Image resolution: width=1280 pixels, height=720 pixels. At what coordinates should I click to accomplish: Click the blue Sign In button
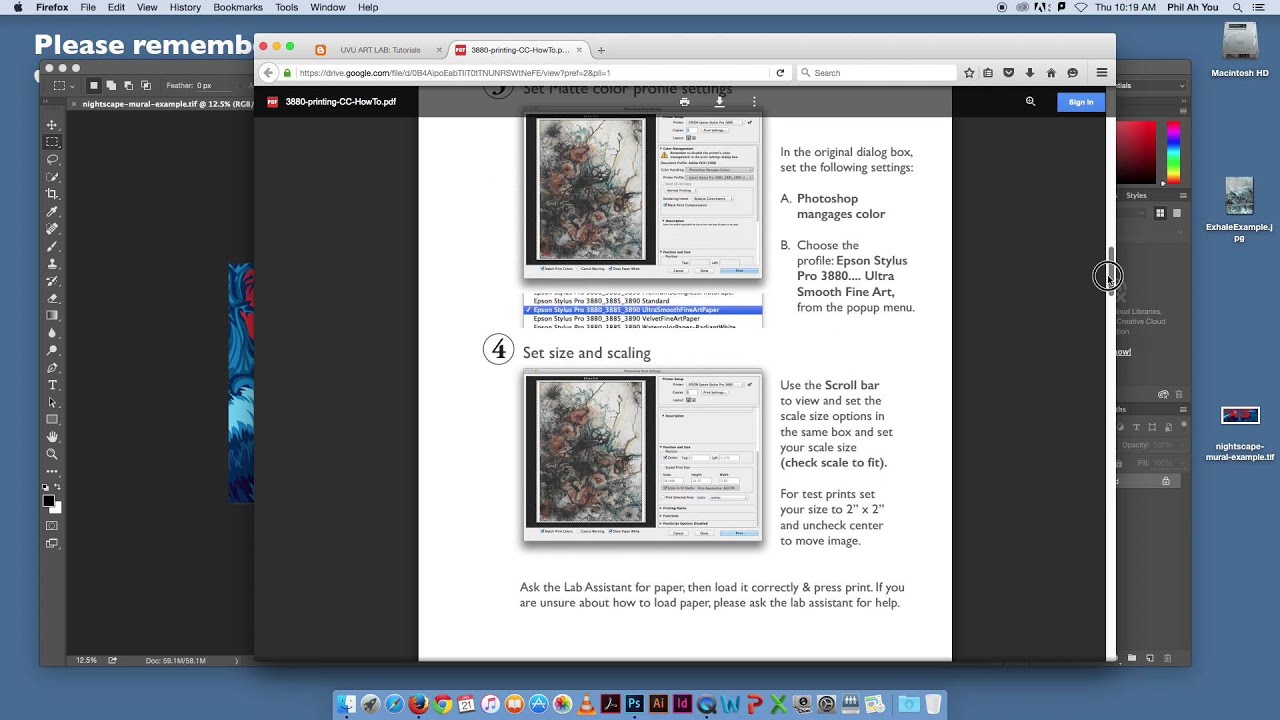click(x=1081, y=102)
